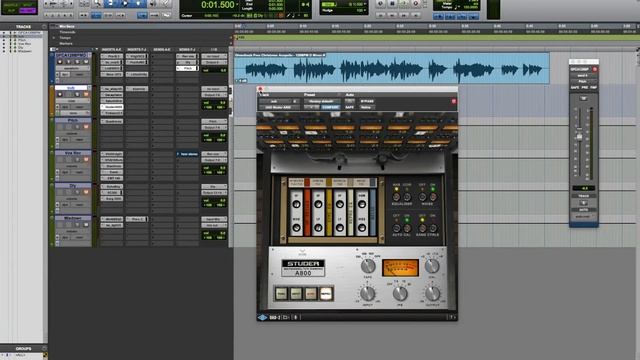This screenshot has width=640, height=360.
Task: Click the Timecode ruler label
Action: coord(68,32)
